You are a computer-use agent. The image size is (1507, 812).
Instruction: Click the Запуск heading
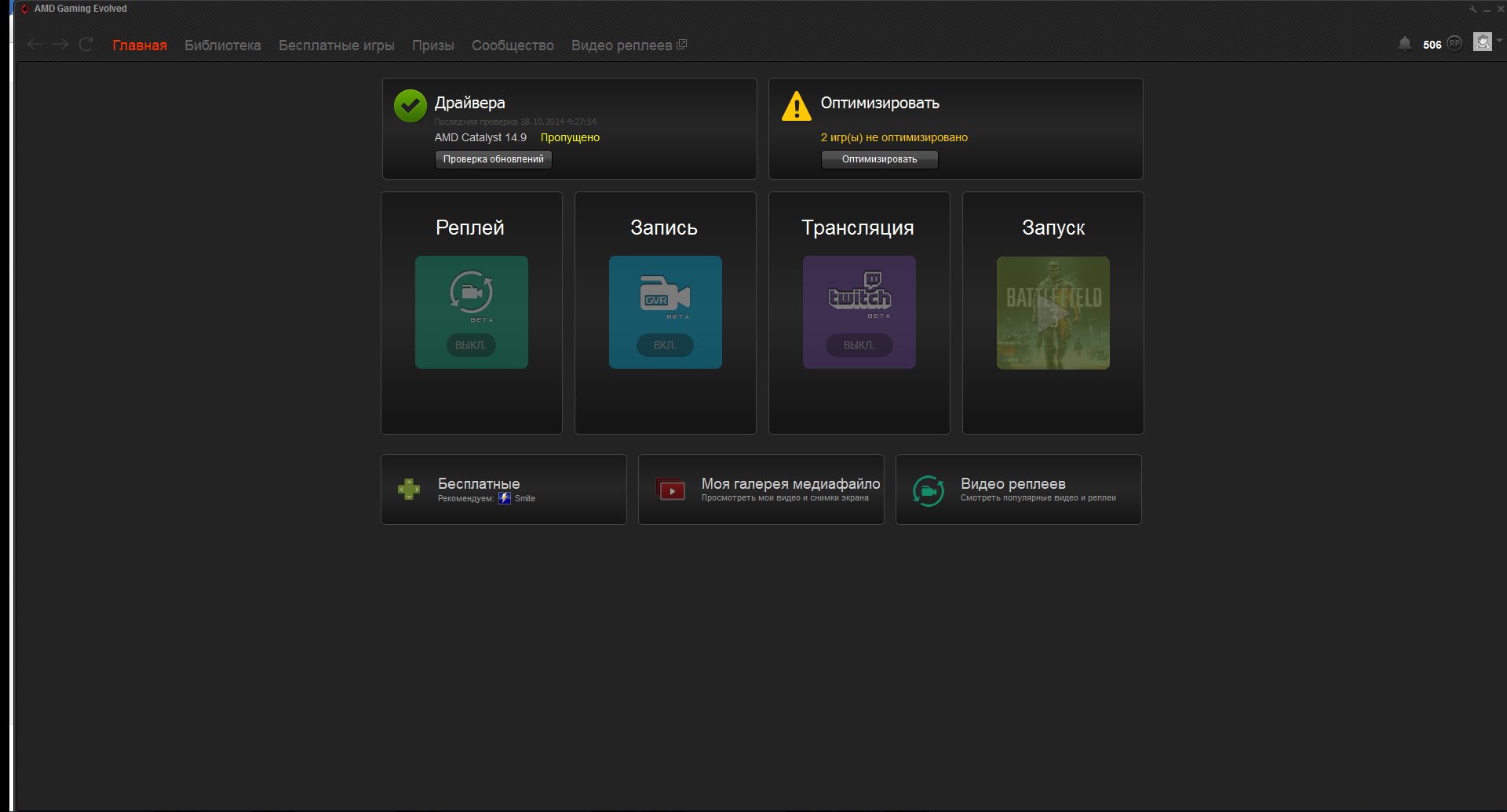tap(1053, 228)
